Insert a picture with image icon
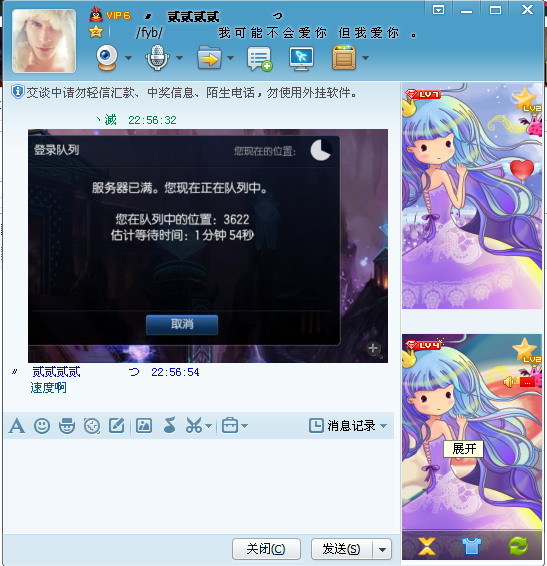Viewport: 547px width, 566px height. pos(144,426)
